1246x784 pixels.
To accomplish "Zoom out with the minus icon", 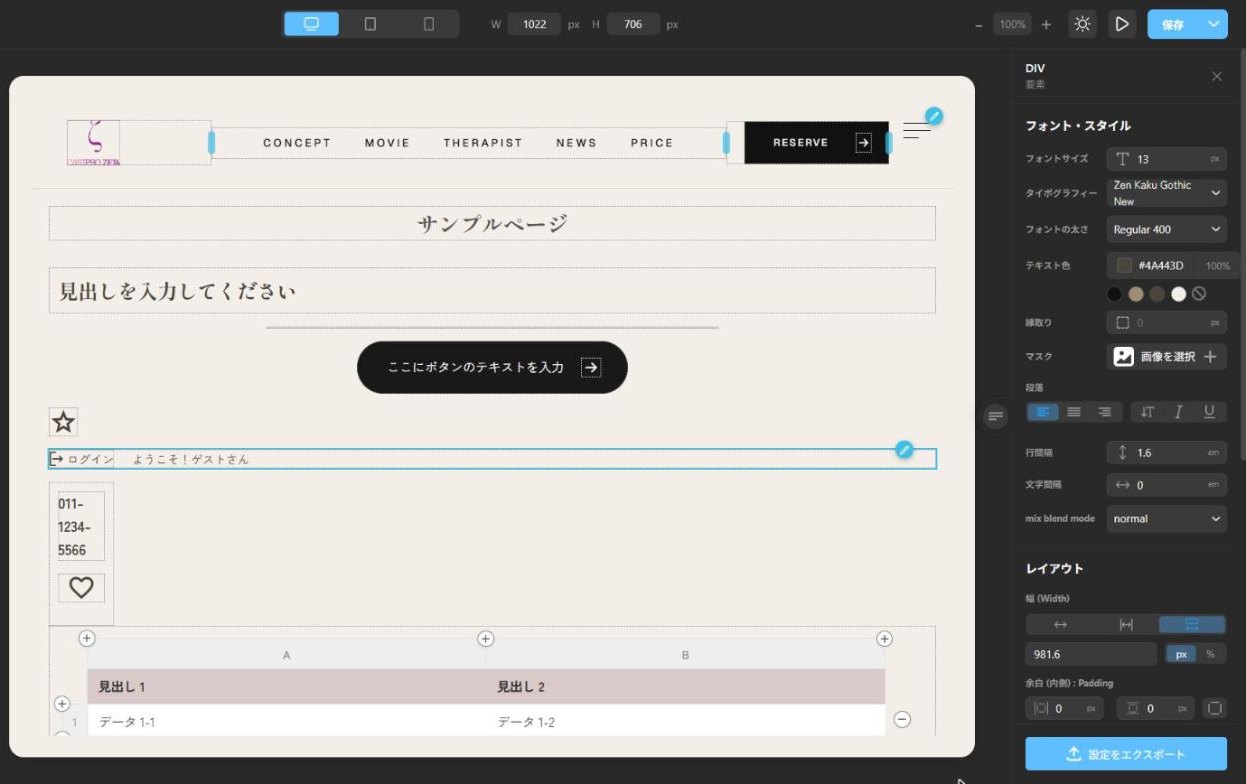I will click(979, 24).
